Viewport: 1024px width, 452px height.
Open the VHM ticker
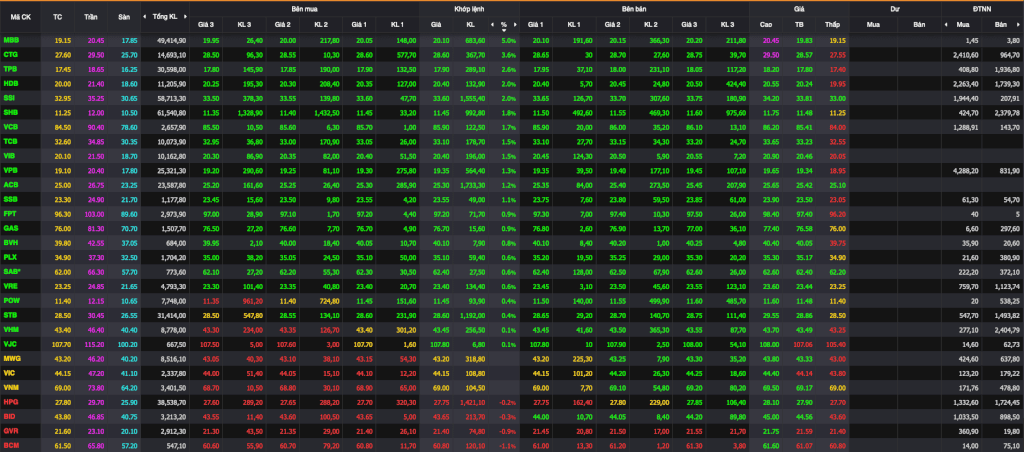10,329
